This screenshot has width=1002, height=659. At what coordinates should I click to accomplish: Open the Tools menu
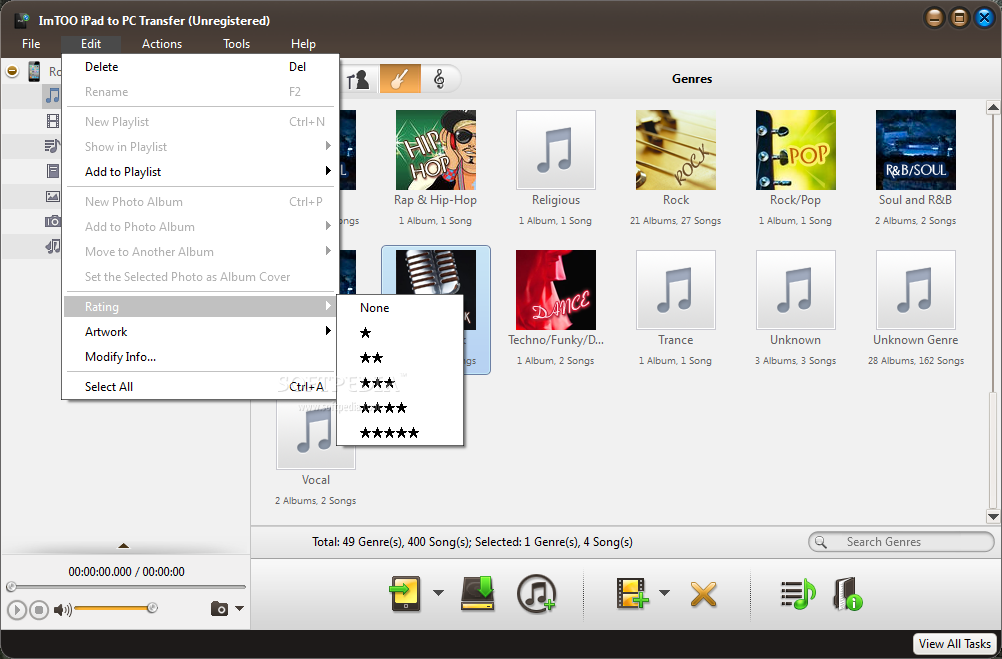[236, 43]
